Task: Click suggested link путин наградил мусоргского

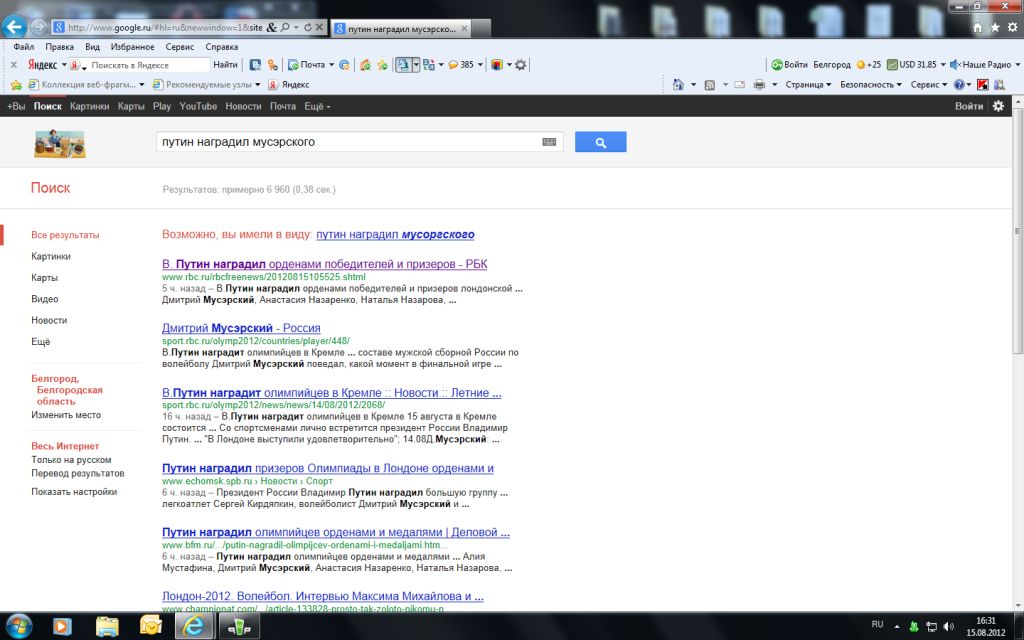Action: (395, 235)
